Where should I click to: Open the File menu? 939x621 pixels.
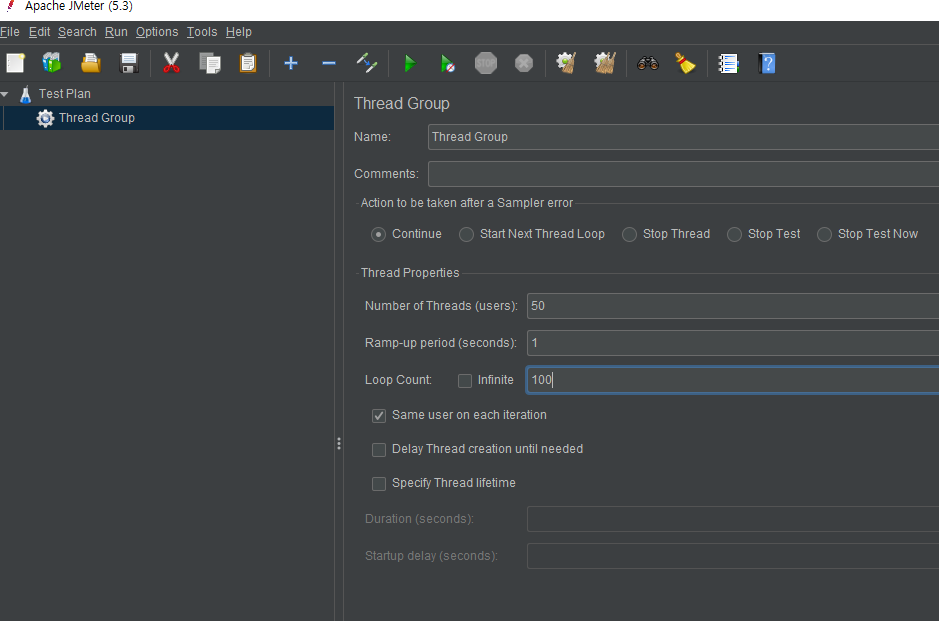(x=10, y=32)
